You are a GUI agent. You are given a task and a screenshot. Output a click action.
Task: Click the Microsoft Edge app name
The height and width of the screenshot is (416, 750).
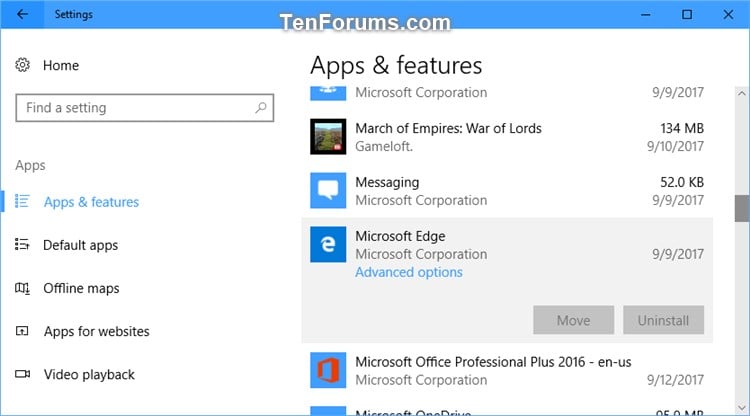(400, 236)
